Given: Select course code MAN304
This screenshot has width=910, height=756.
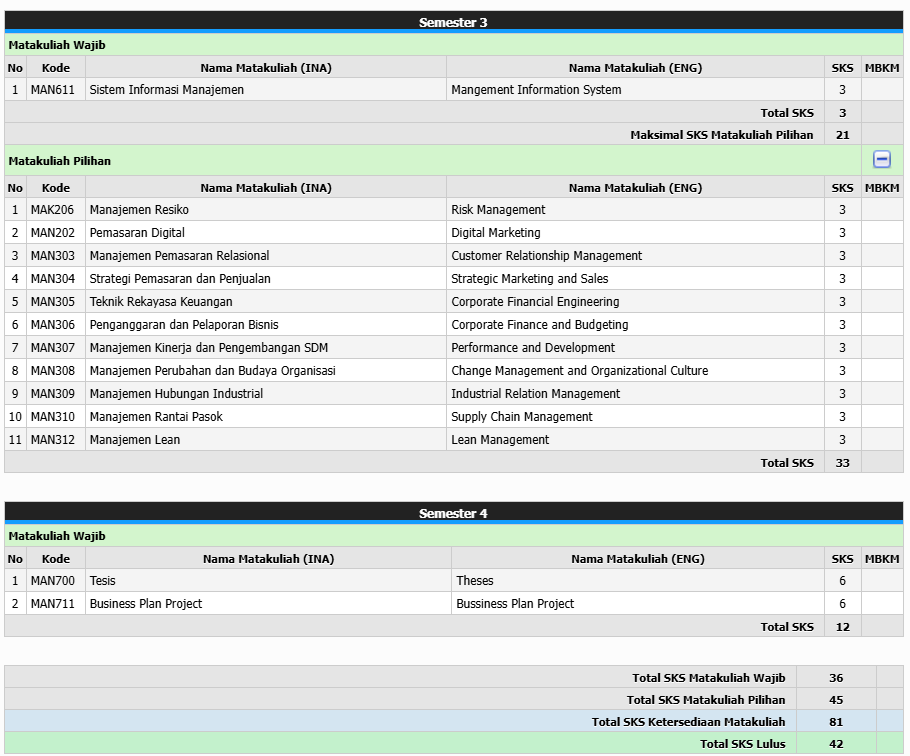Looking at the screenshot, I should click(x=53, y=278).
